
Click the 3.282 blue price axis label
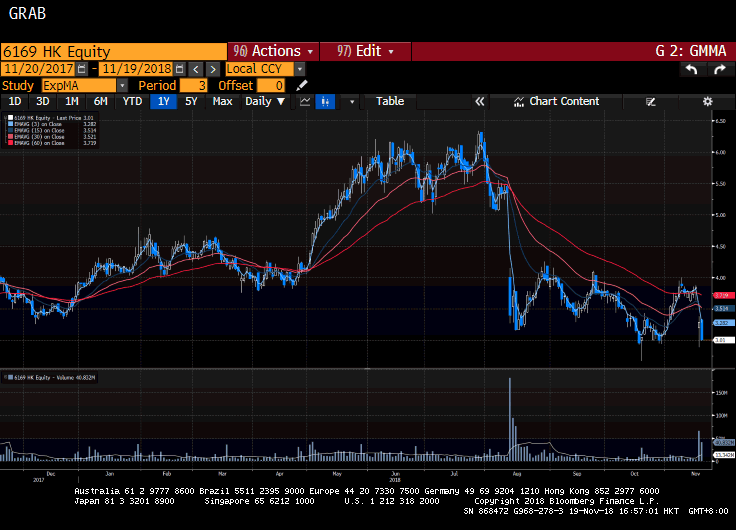(722, 323)
